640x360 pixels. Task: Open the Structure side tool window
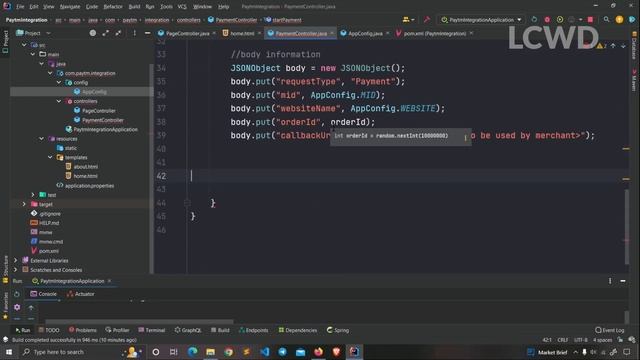click(x=5, y=269)
